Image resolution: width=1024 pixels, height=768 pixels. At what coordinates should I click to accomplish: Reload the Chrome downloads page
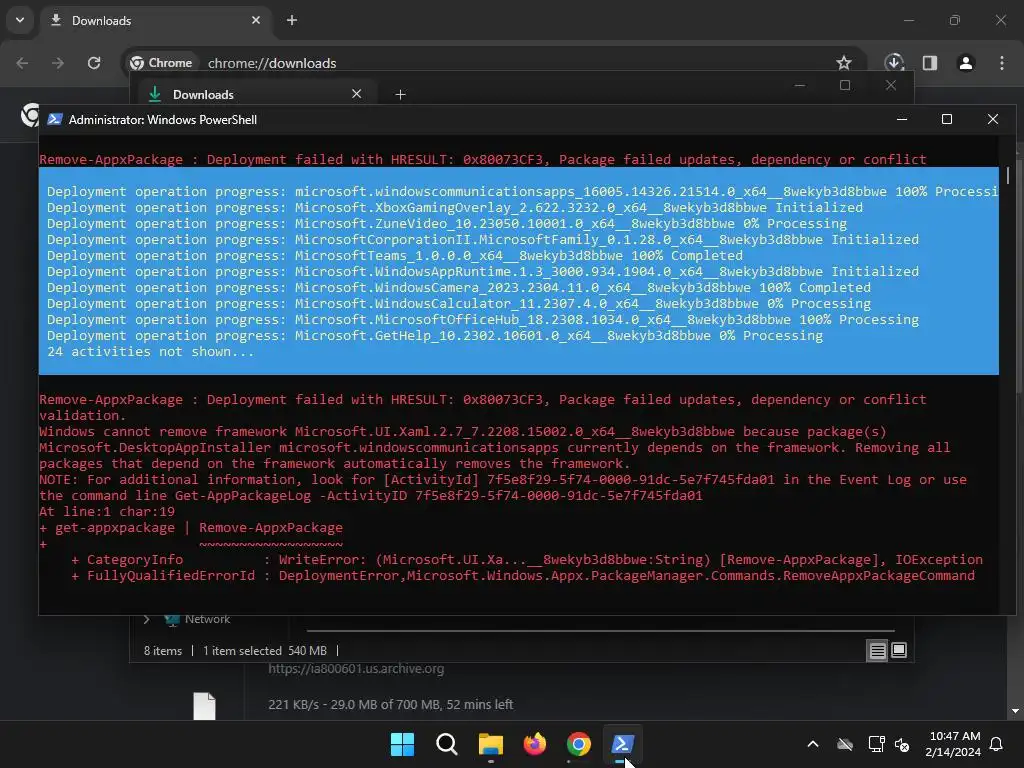pos(94,63)
